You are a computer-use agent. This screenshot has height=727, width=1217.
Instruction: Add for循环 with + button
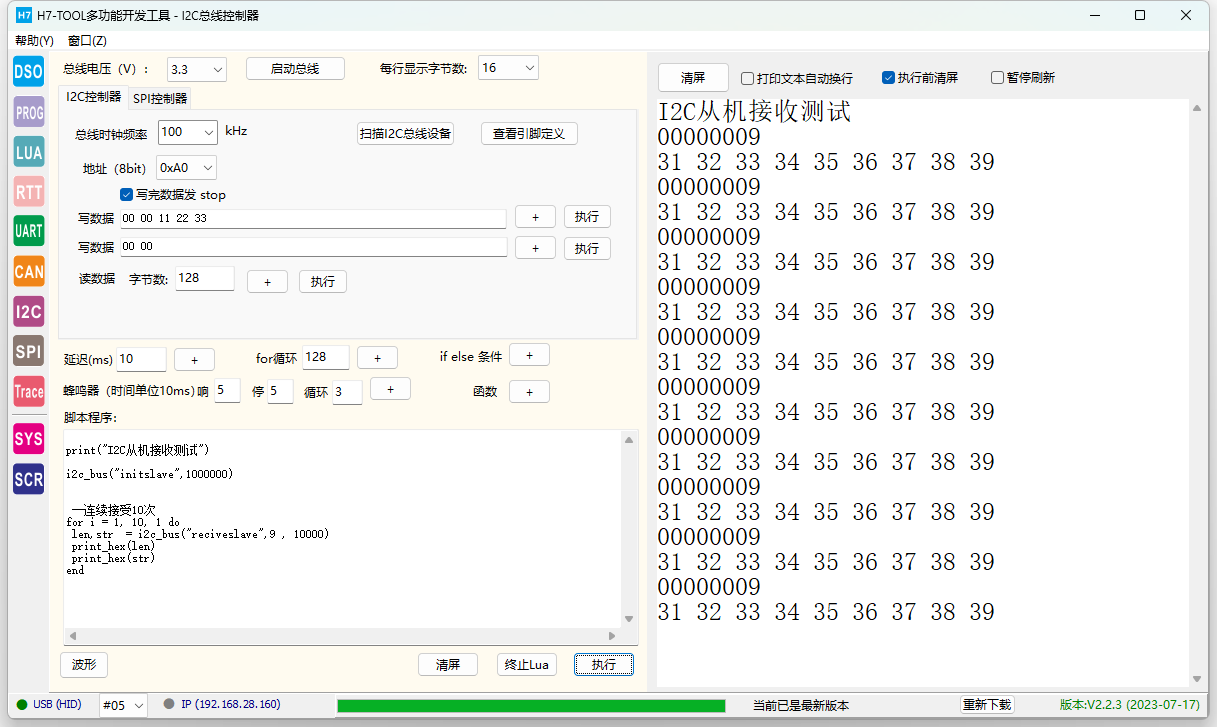(377, 358)
